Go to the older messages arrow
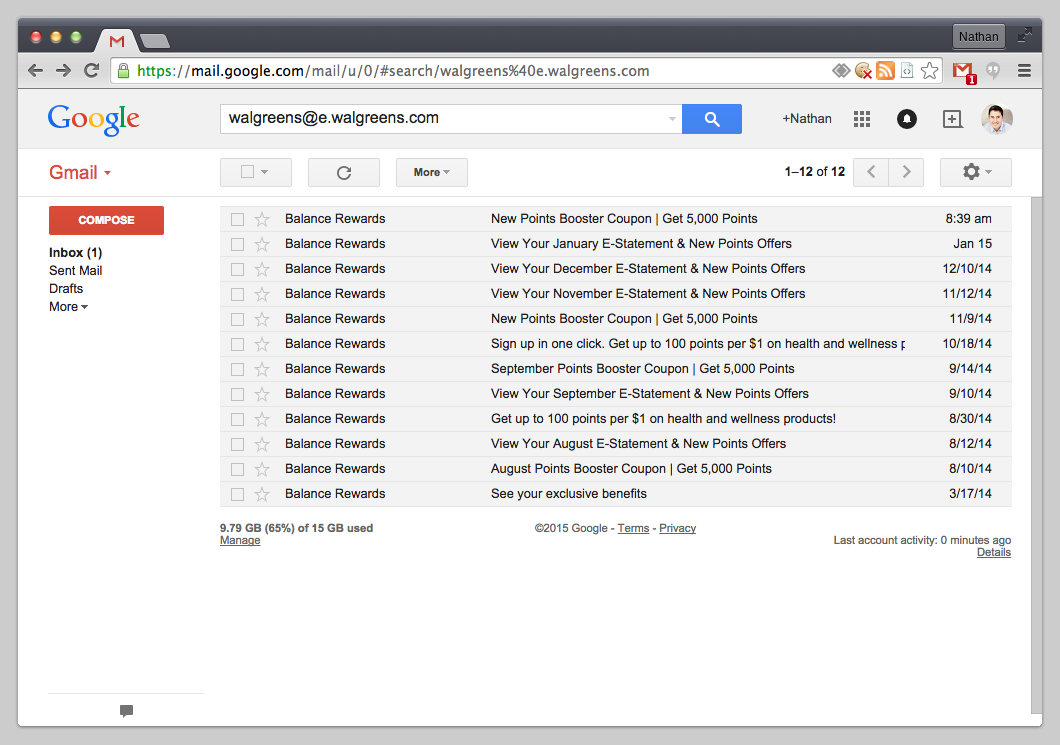1060x745 pixels. [x=906, y=172]
